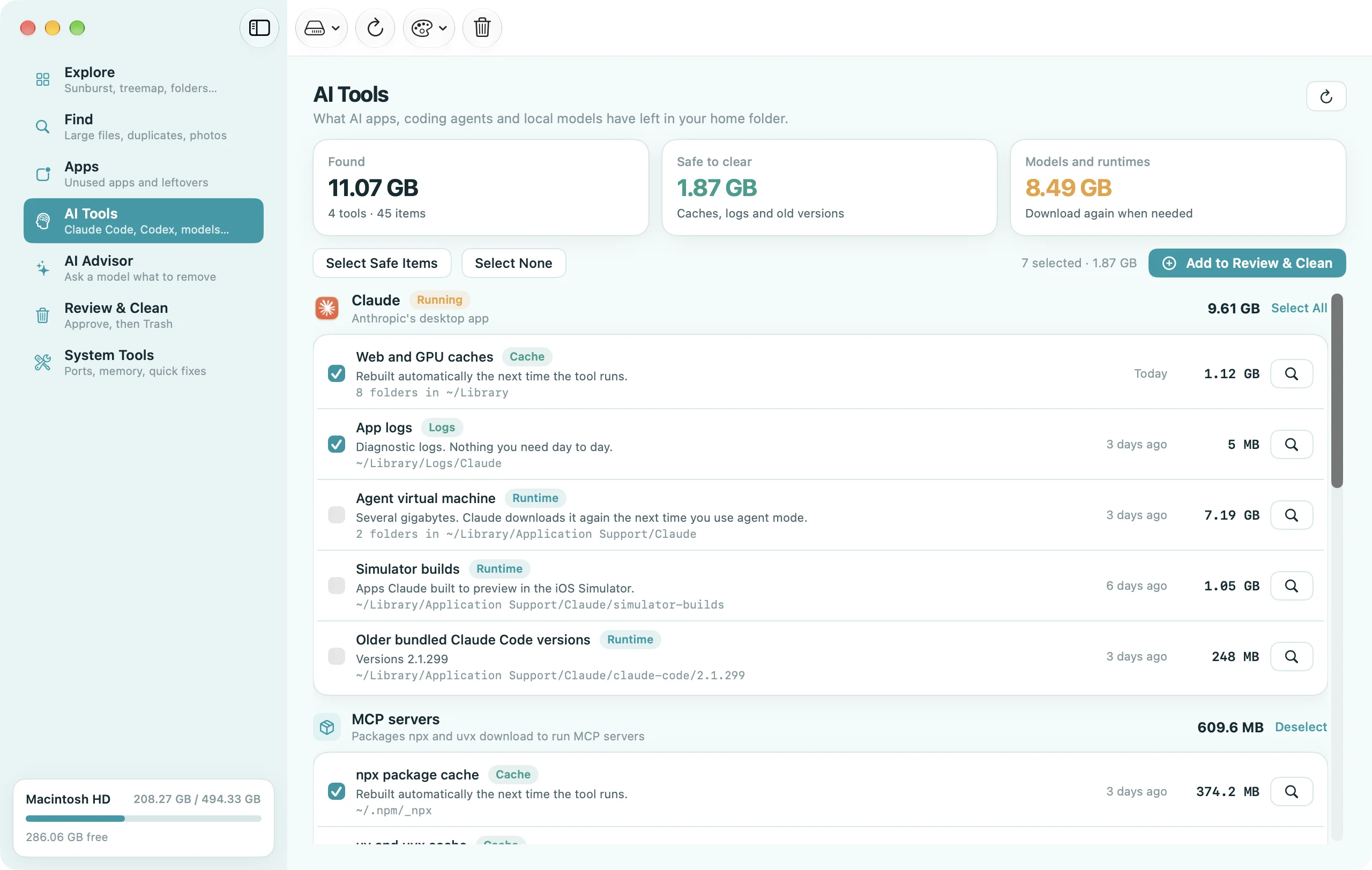
Task: Refresh the AI Tools list
Action: click(x=1326, y=96)
